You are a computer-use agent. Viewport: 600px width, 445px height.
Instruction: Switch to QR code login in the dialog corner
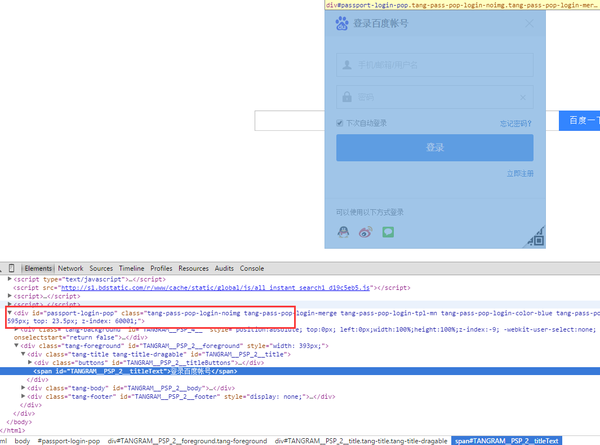pyautogui.click(x=536, y=237)
